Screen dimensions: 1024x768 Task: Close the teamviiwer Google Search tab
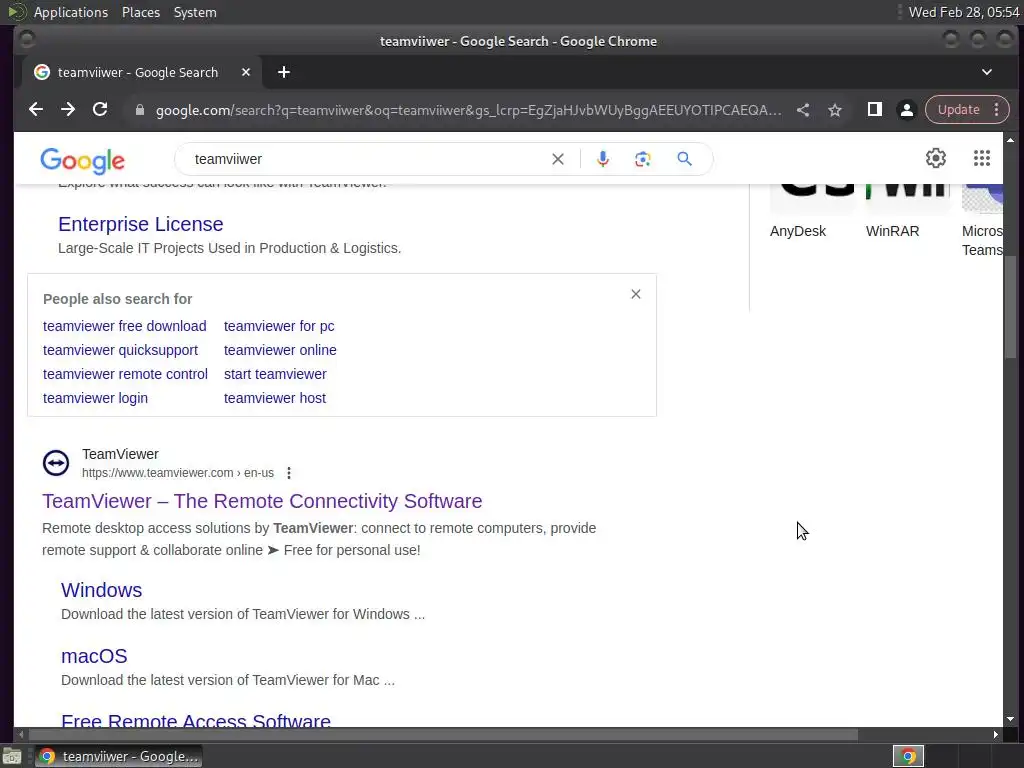(x=246, y=72)
